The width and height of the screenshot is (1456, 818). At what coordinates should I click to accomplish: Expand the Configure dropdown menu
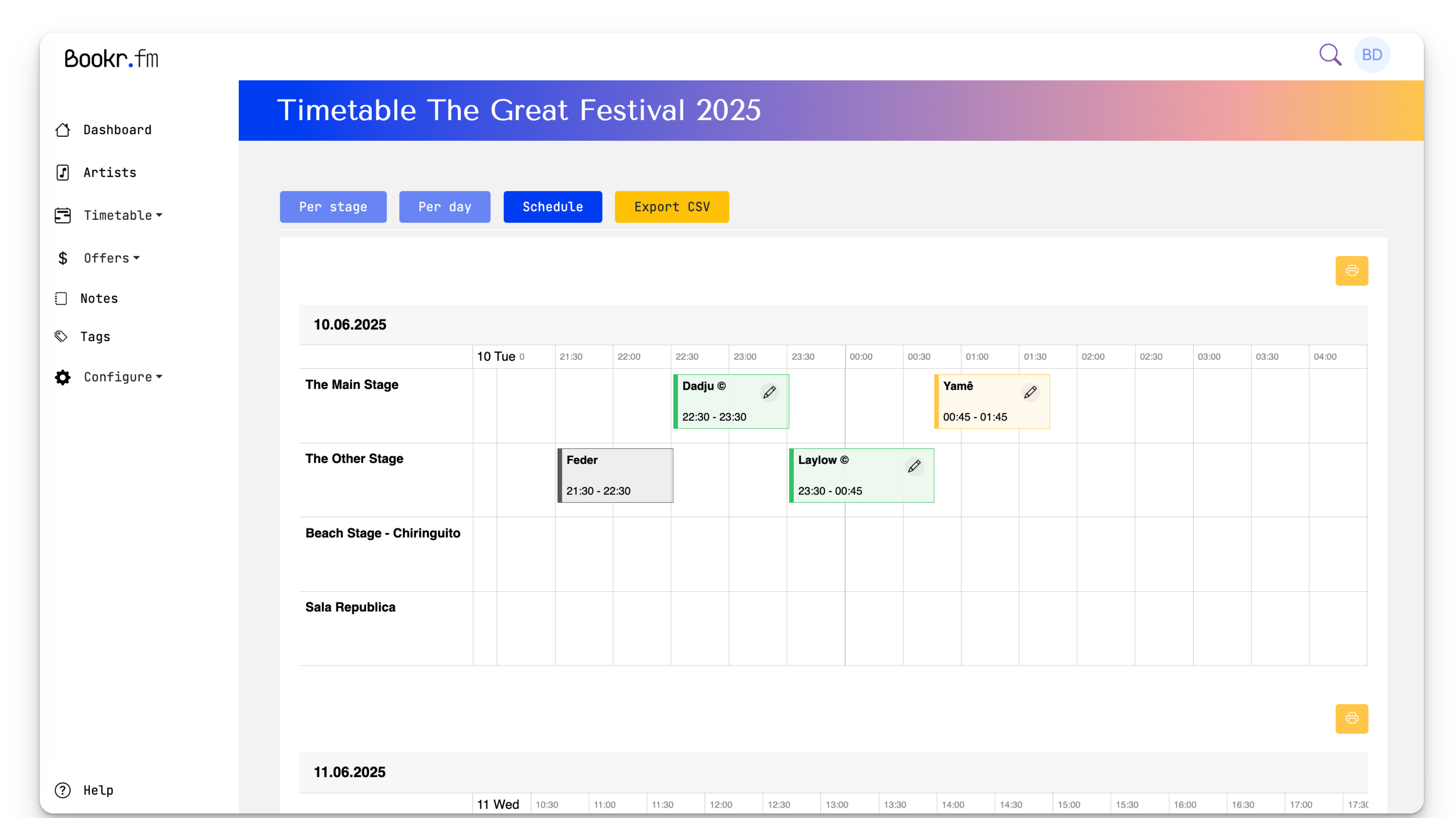coord(122,377)
